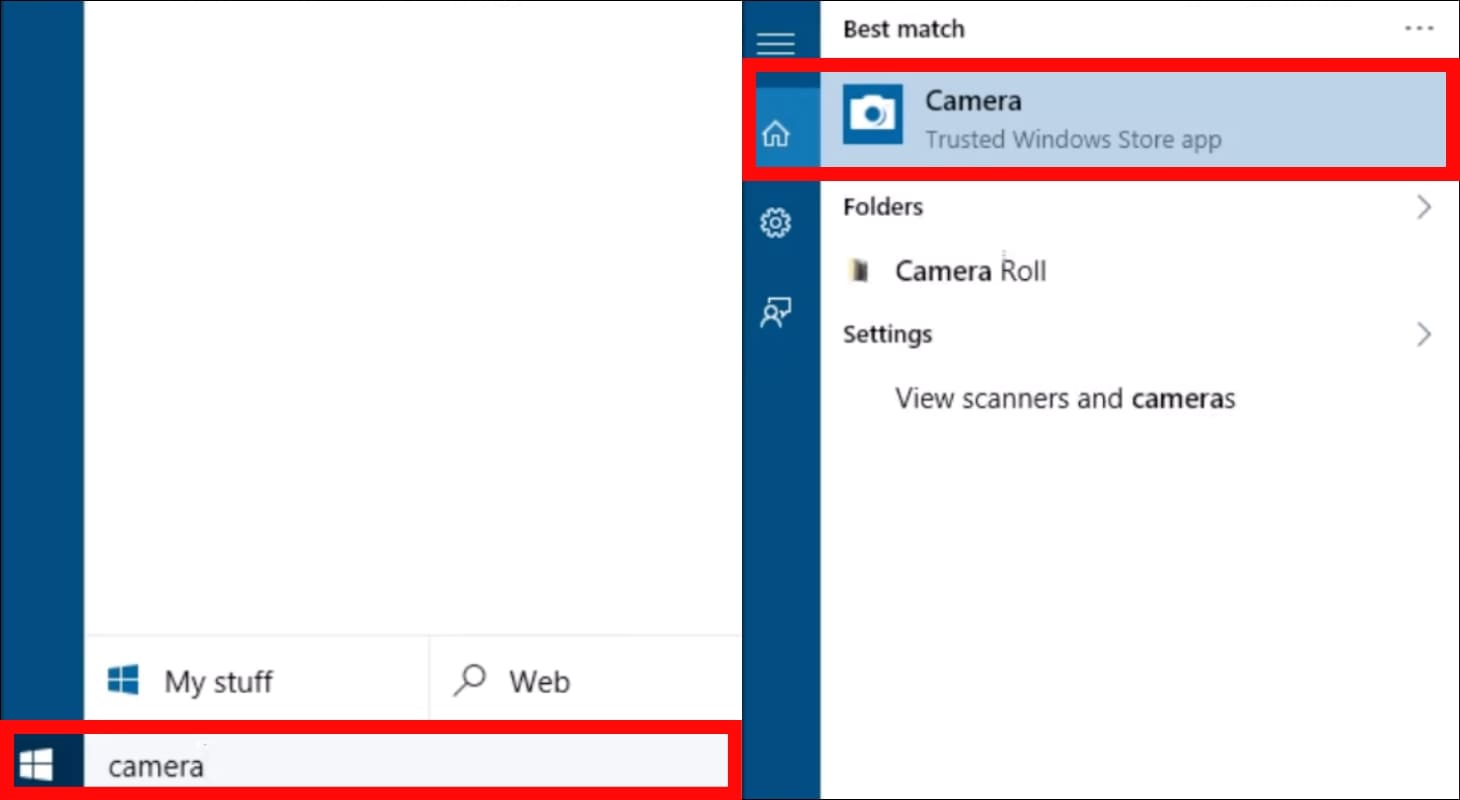Open the ellipsis options at top right
1460x800 pixels.
tap(1419, 28)
